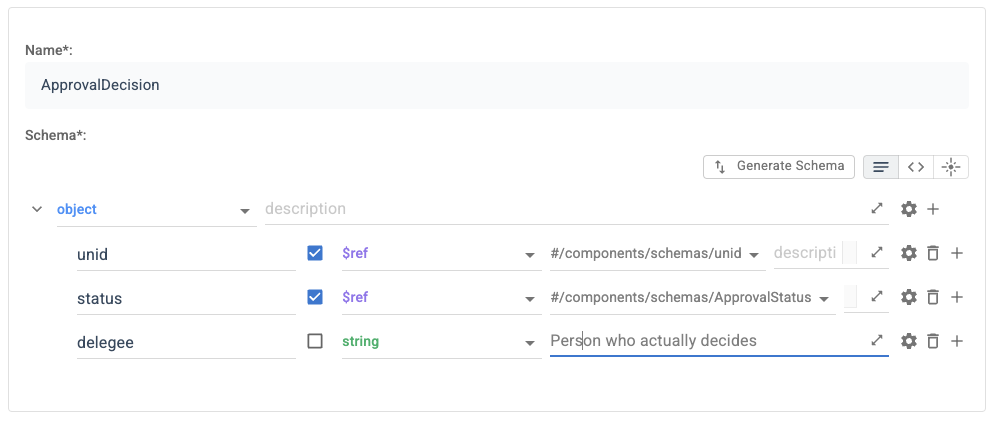Open settings gear for unid property
The image size is (997, 425).
(909, 253)
